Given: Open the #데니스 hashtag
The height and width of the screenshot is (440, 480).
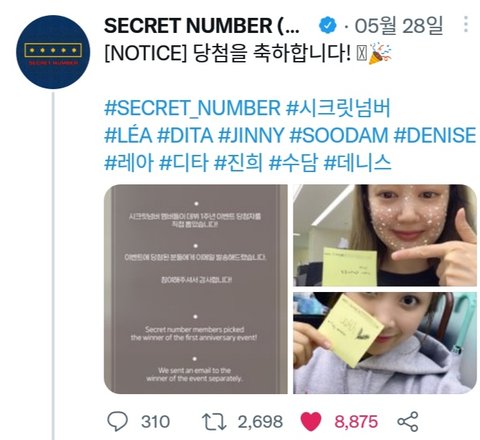Looking at the screenshot, I should coord(358,163).
